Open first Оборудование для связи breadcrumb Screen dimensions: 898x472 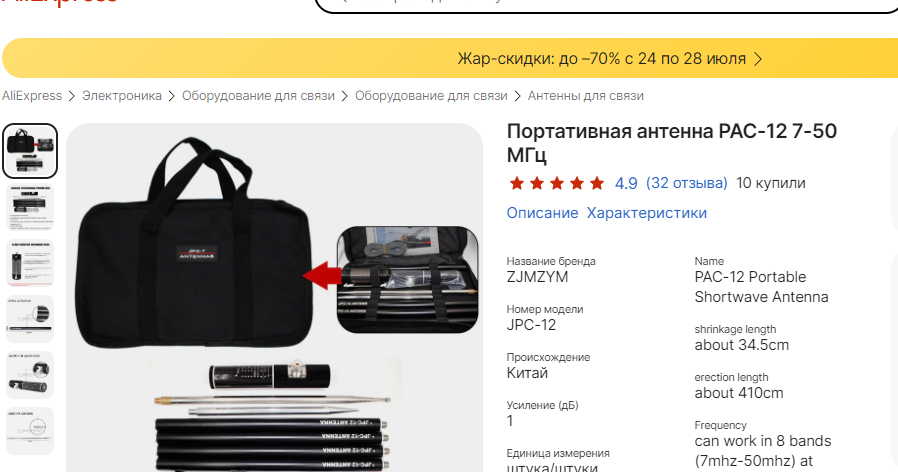tap(258, 96)
